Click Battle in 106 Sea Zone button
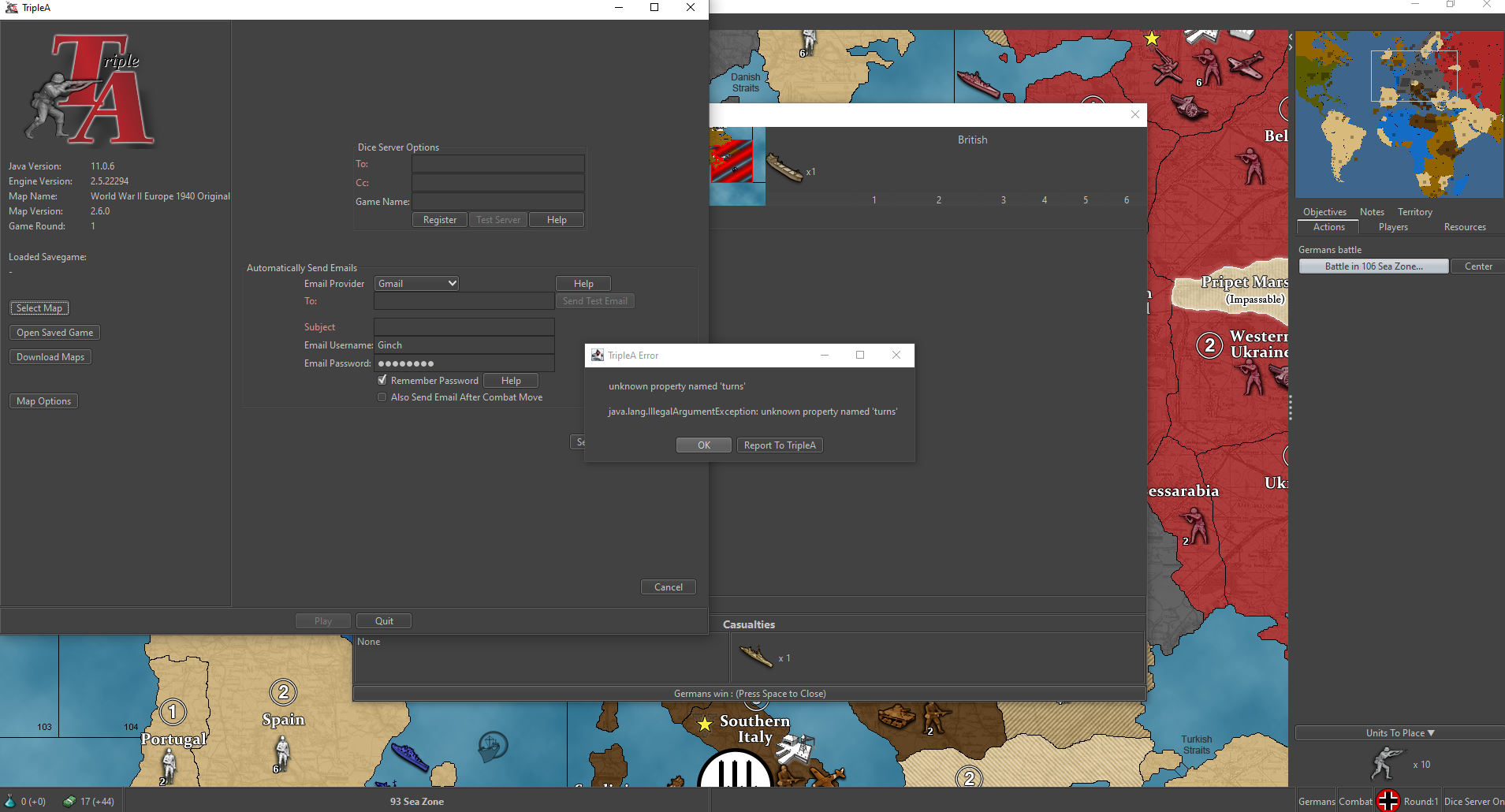Image resolution: width=1505 pixels, height=812 pixels. (x=1373, y=266)
